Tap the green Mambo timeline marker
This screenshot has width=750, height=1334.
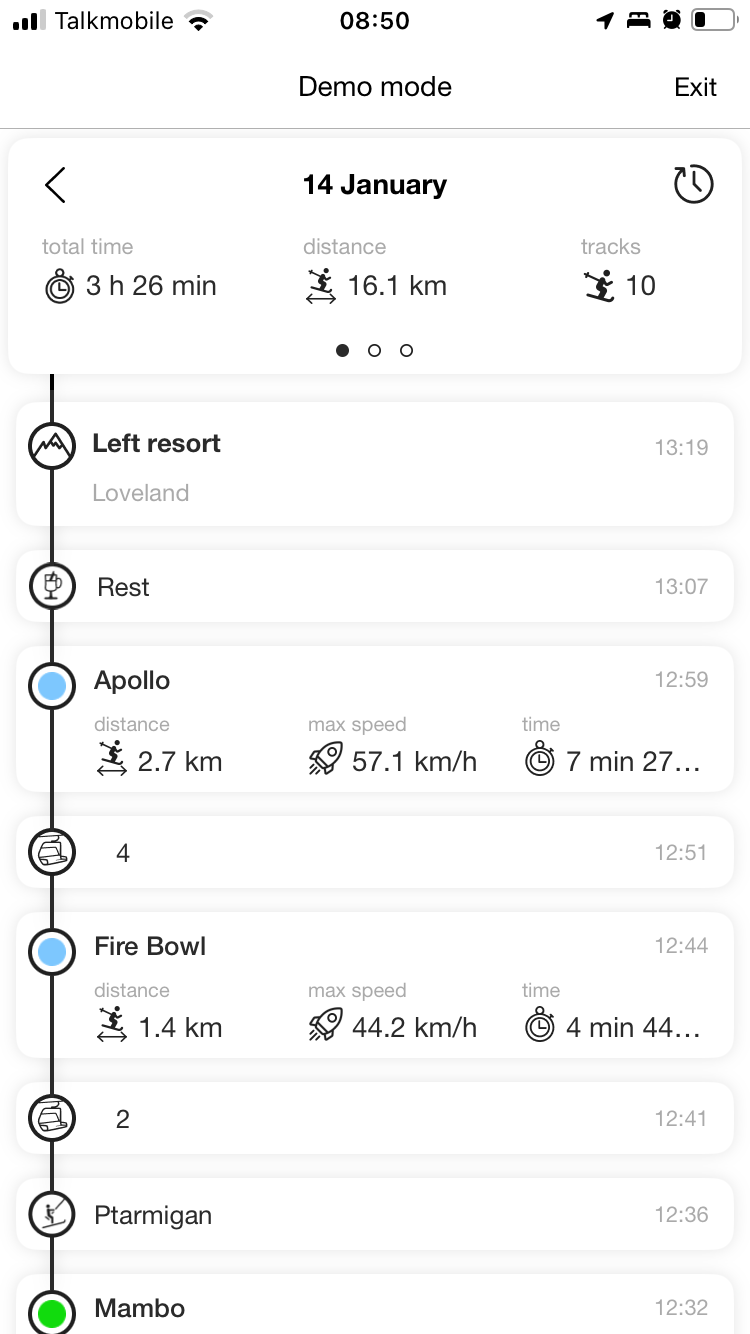(x=52, y=1312)
